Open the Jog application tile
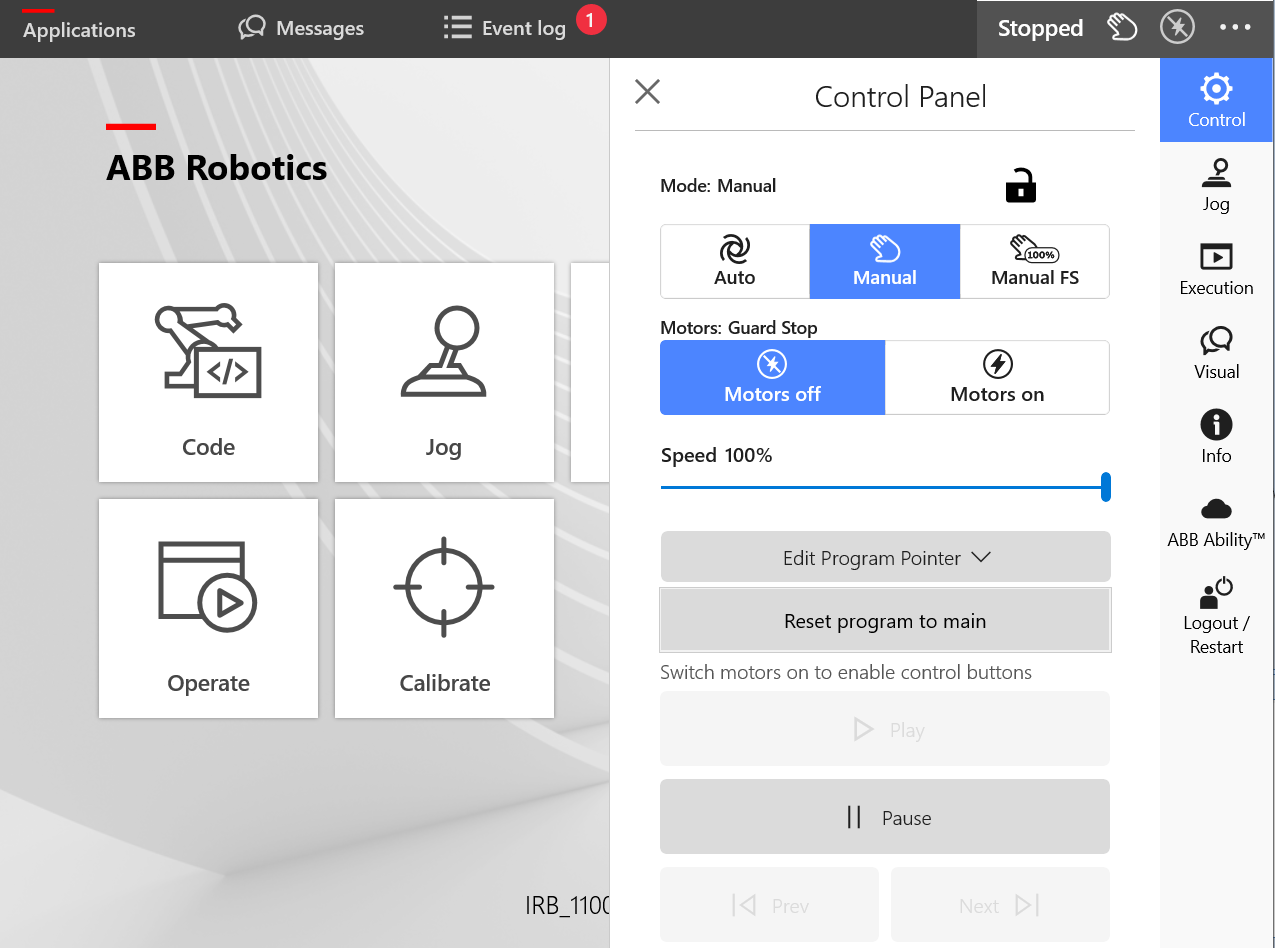Viewport: 1275px width, 948px height. click(444, 372)
